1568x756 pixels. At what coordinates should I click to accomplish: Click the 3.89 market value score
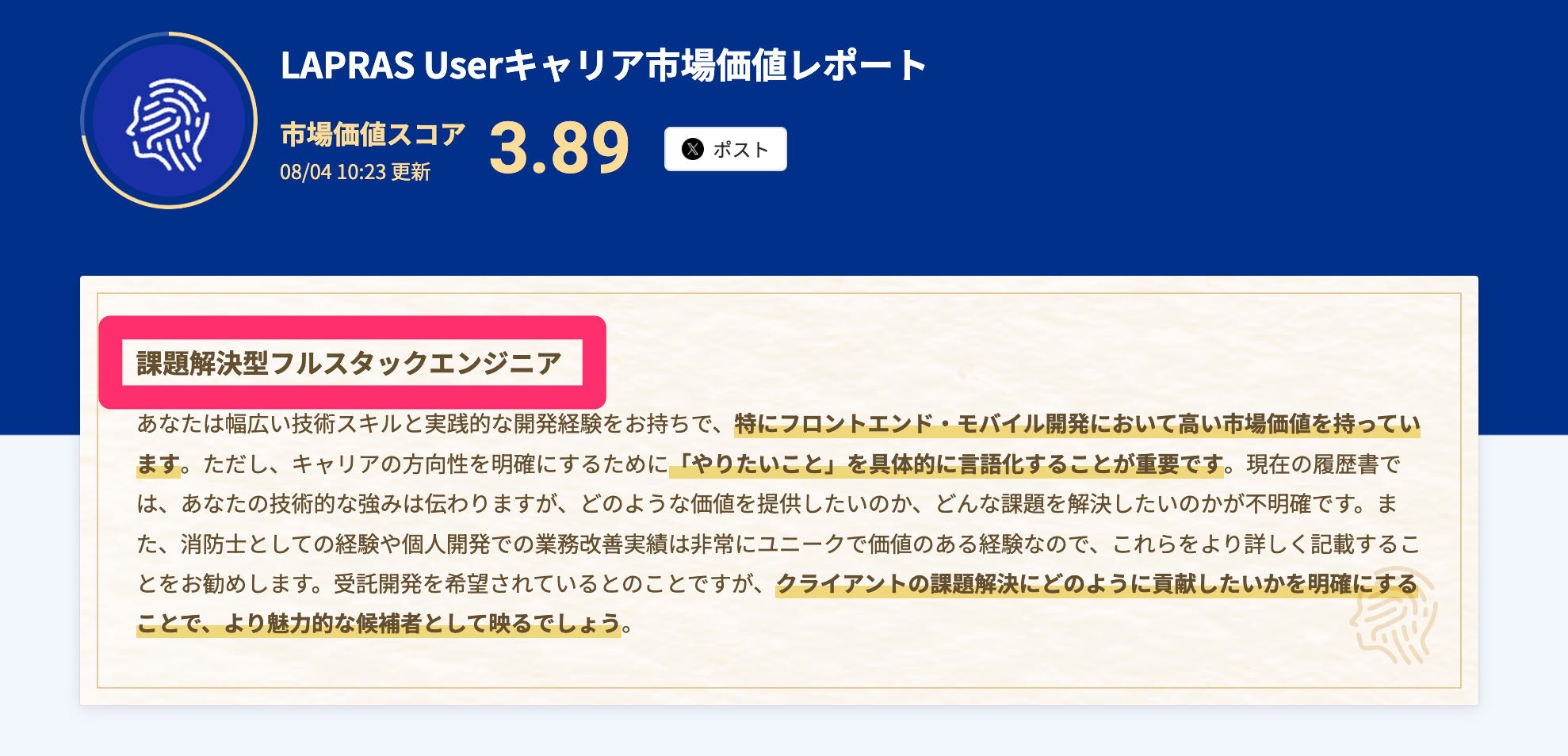[559, 147]
